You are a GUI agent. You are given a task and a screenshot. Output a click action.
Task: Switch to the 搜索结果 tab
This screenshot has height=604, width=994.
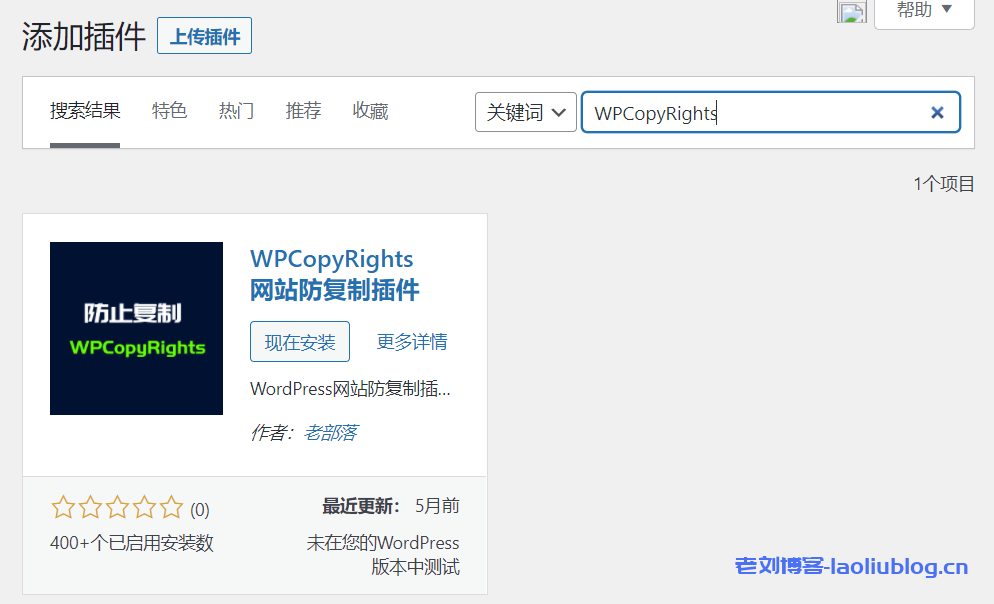tap(85, 111)
